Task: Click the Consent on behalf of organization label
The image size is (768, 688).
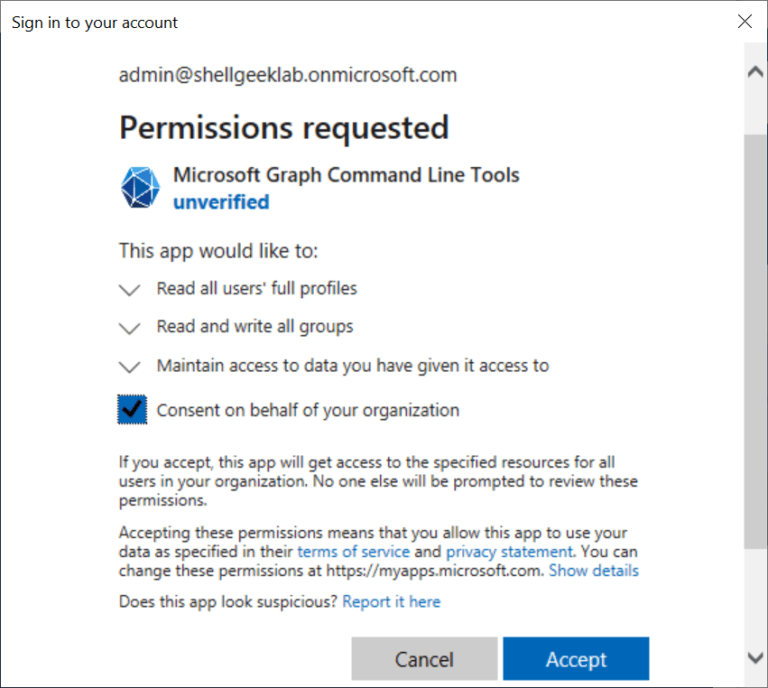Action: click(308, 410)
